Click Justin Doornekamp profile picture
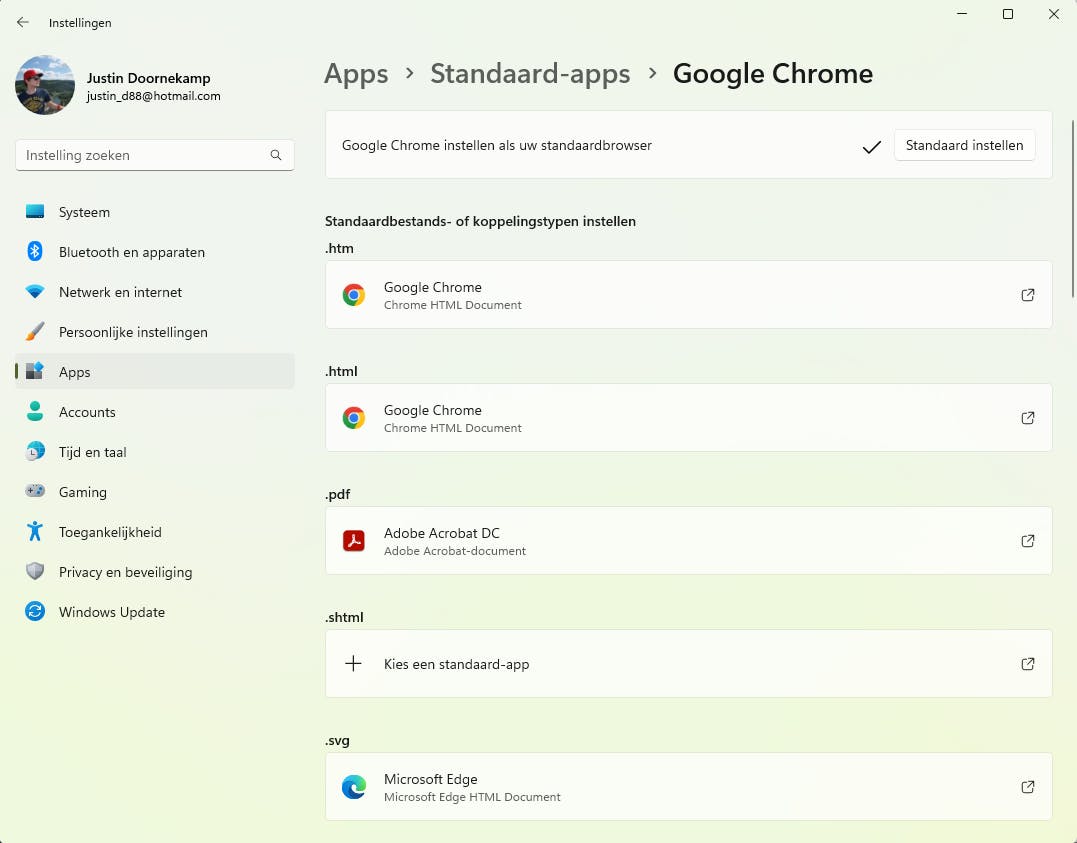 pyautogui.click(x=45, y=86)
